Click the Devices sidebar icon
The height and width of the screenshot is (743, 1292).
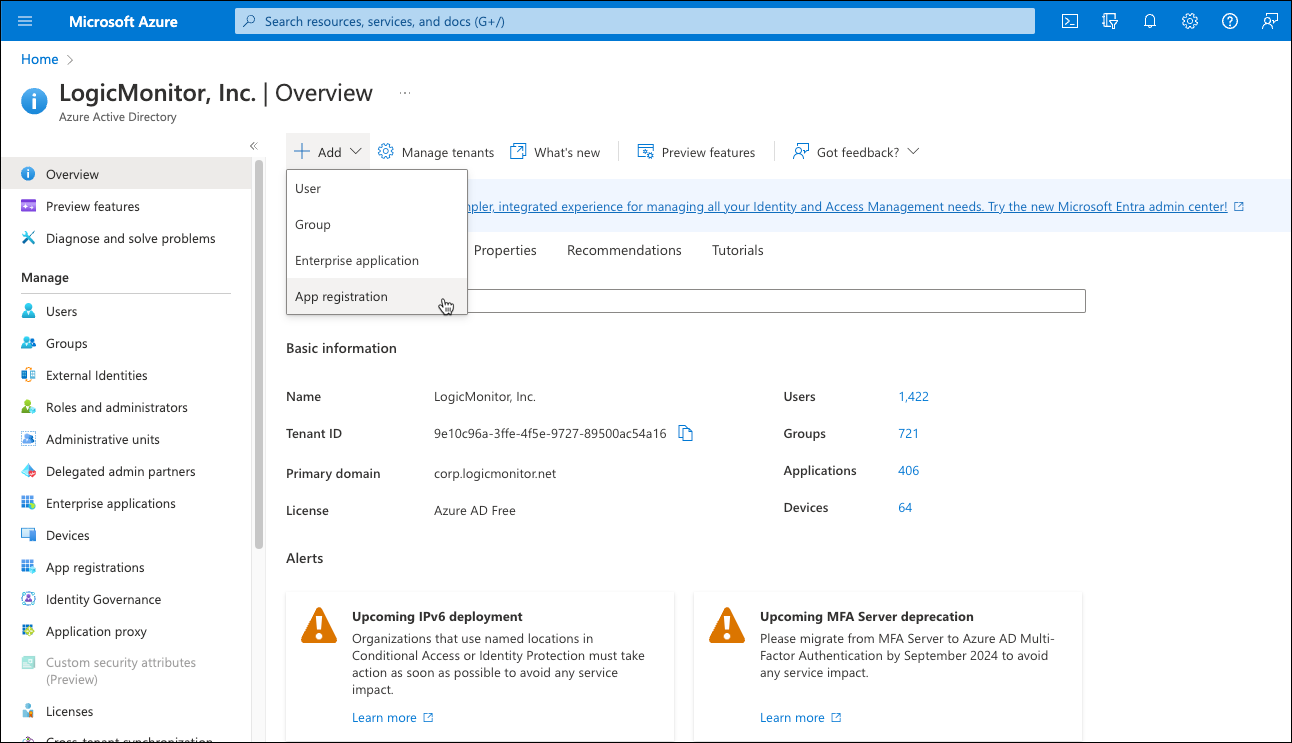tap(28, 535)
